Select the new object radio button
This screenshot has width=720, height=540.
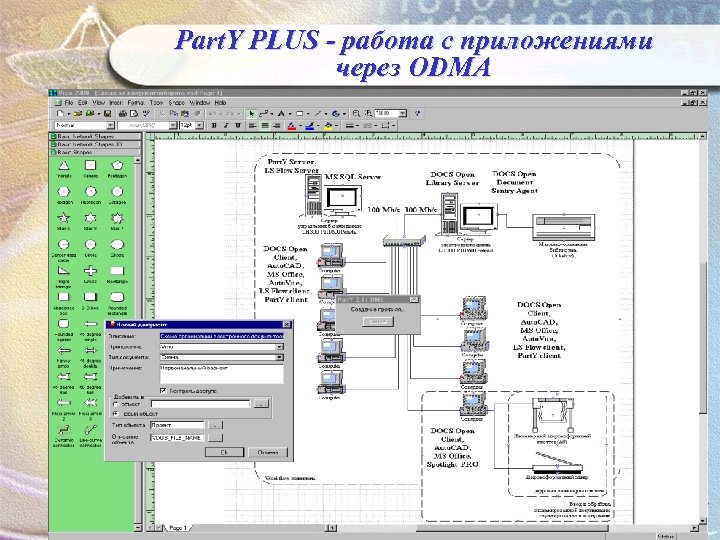click(116, 414)
